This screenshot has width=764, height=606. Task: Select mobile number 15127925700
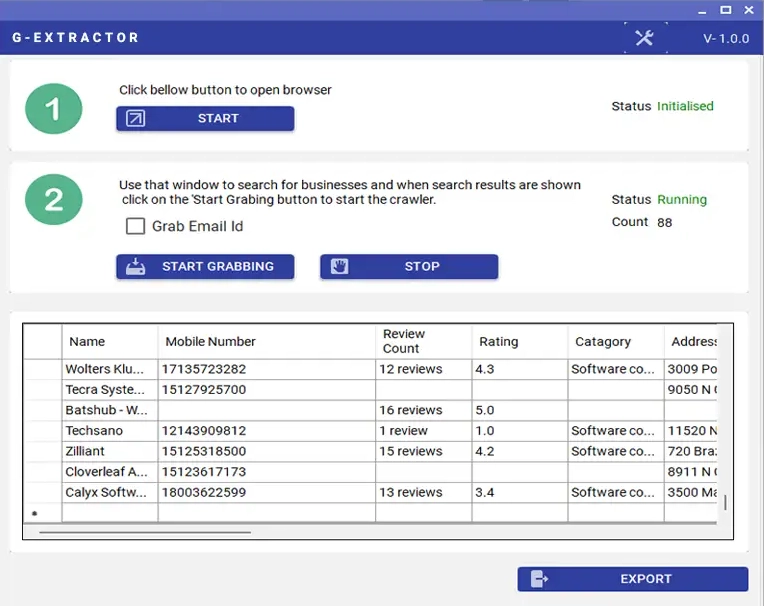267,390
